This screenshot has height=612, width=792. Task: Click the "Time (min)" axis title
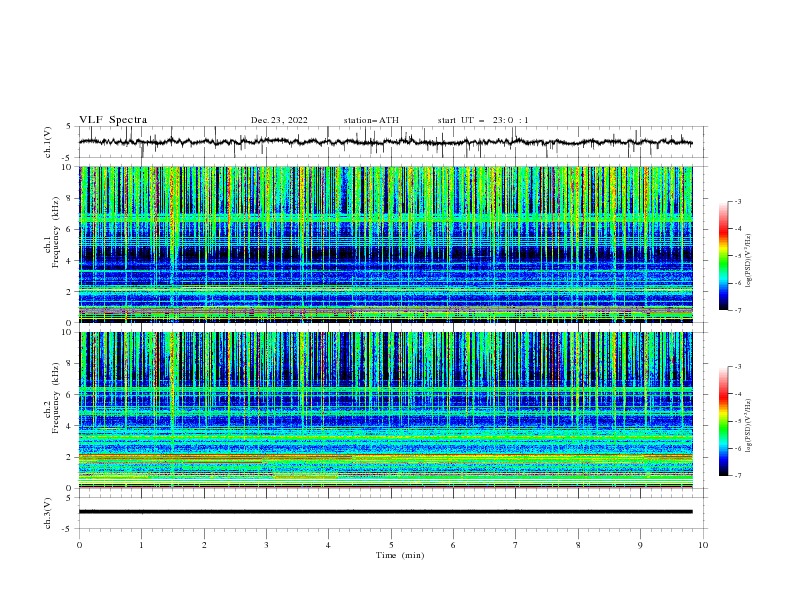tap(400, 555)
